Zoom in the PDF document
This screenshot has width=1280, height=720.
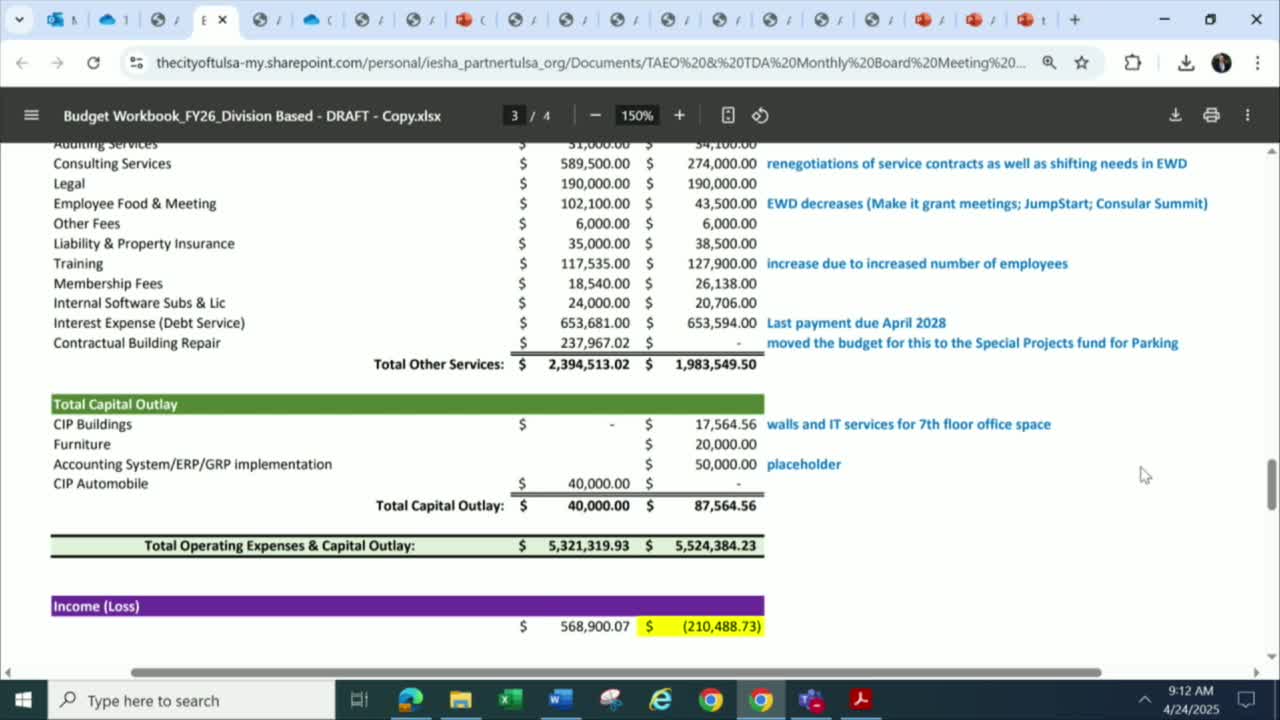coord(679,115)
